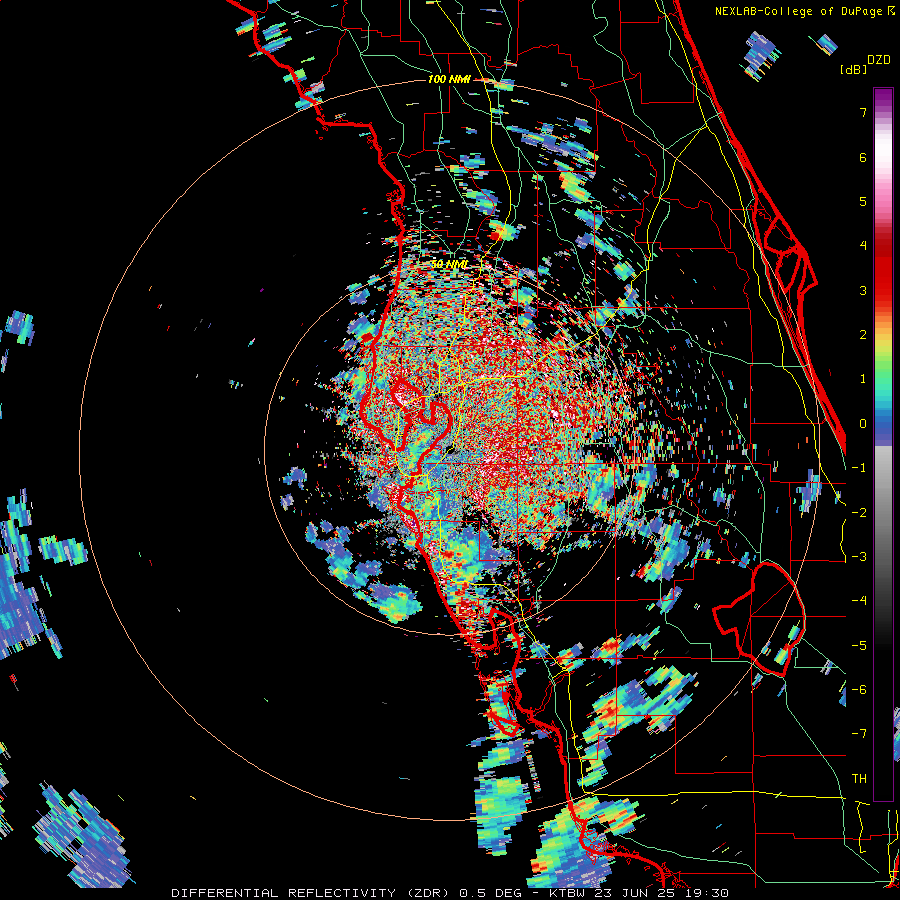This screenshot has height=900, width=900.
Task: Click the DZD legend title
Action: point(879,59)
